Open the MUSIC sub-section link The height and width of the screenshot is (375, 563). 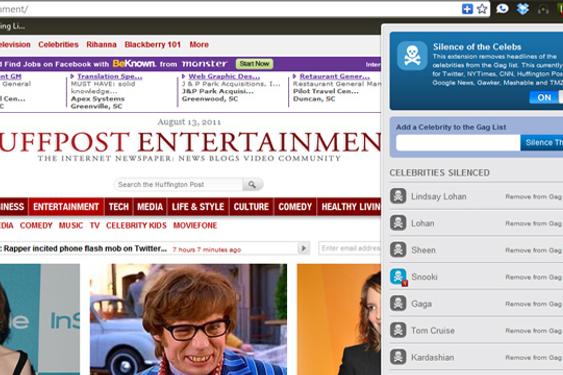[x=71, y=226]
